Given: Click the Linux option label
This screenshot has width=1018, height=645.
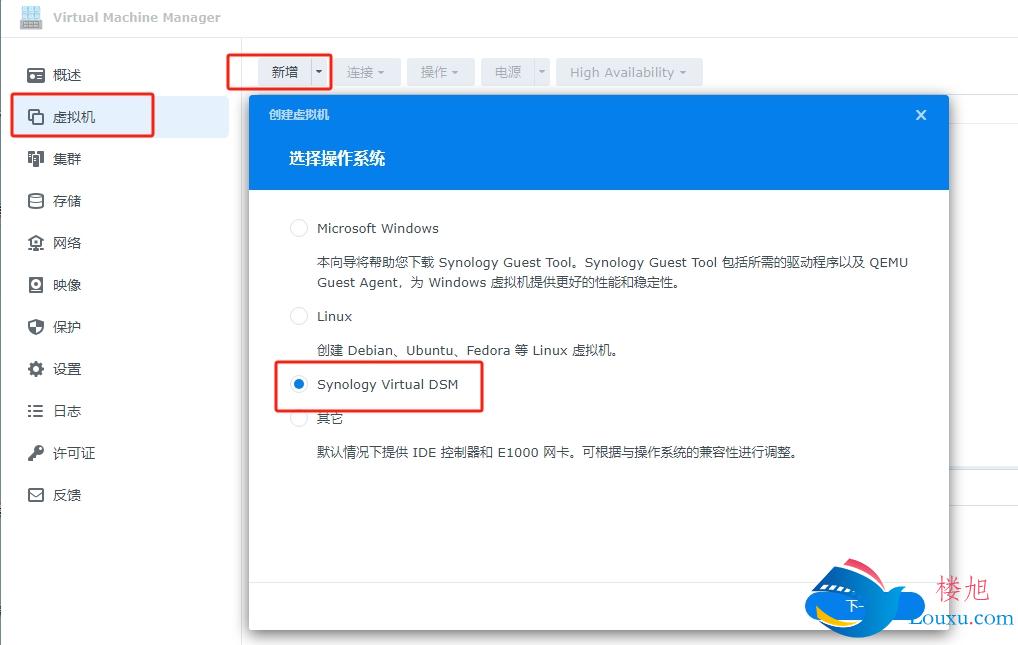Looking at the screenshot, I should pos(334,316).
